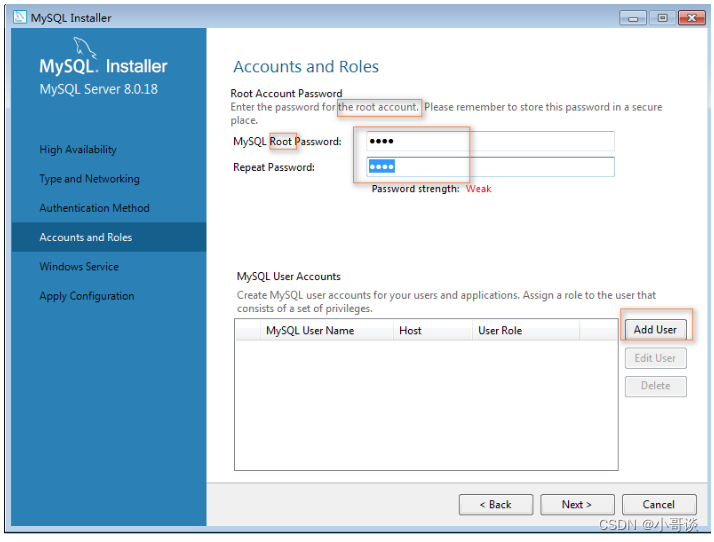The height and width of the screenshot is (542, 714).
Task: Click the Weak password strength text
Action: click(478, 189)
